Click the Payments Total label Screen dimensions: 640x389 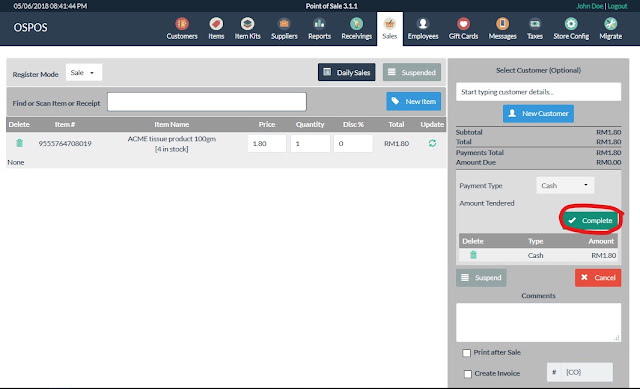(x=480, y=153)
